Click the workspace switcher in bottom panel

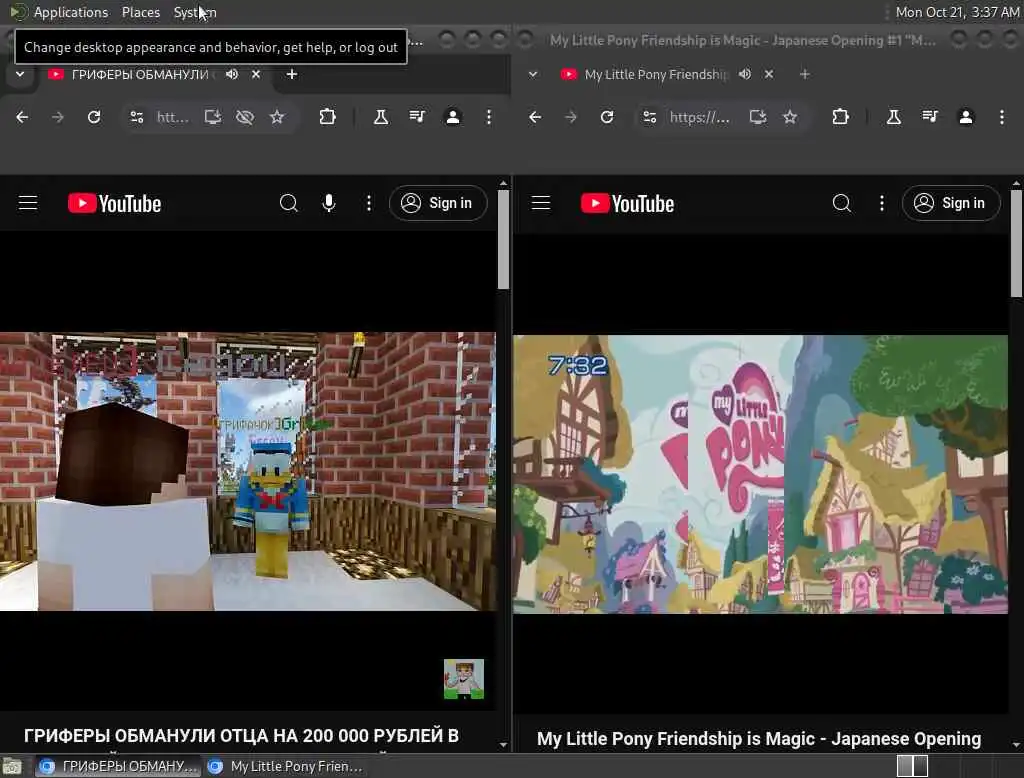click(x=912, y=766)
